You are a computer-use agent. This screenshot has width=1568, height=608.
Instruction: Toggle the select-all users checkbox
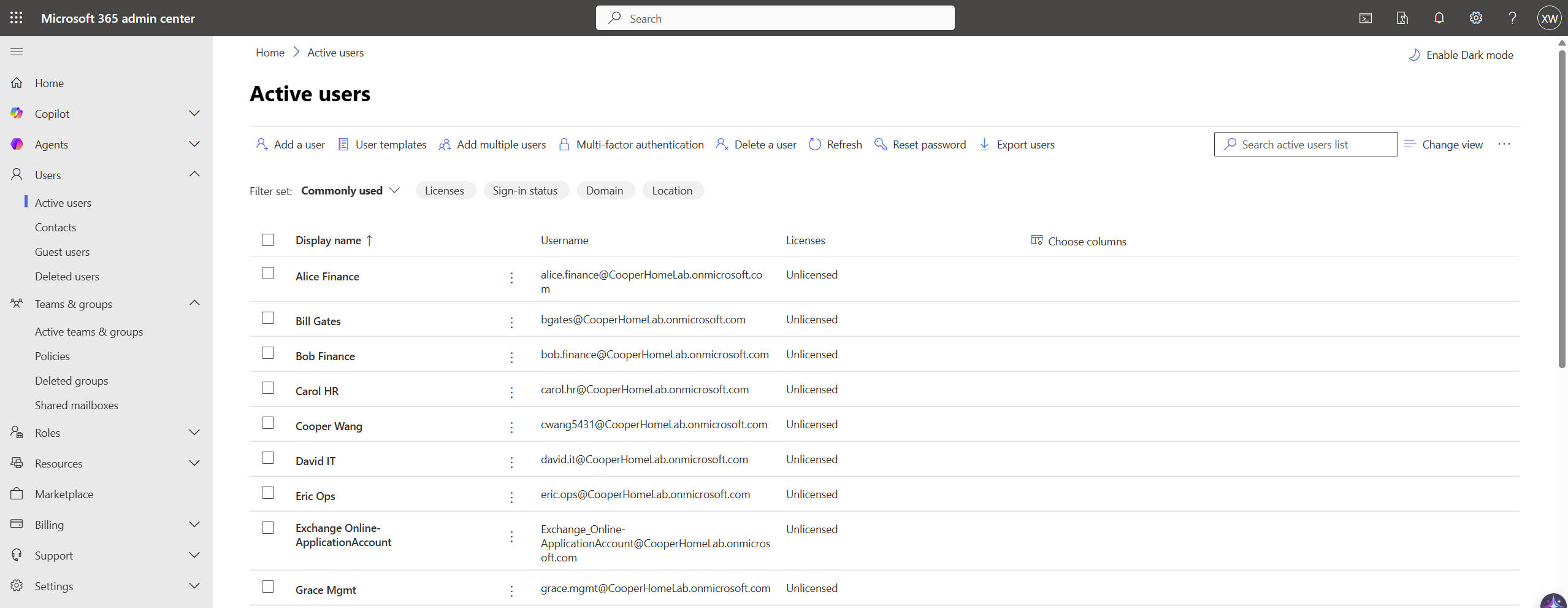pyautogui.click(x=268, y=240)
